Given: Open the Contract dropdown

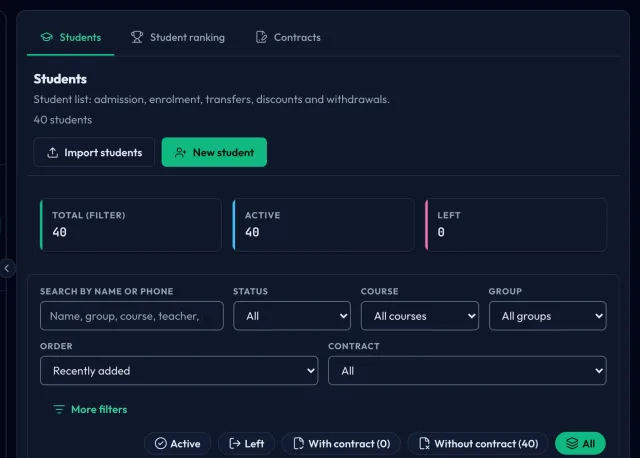Looking at the screenshot, I should pos(467,371).
